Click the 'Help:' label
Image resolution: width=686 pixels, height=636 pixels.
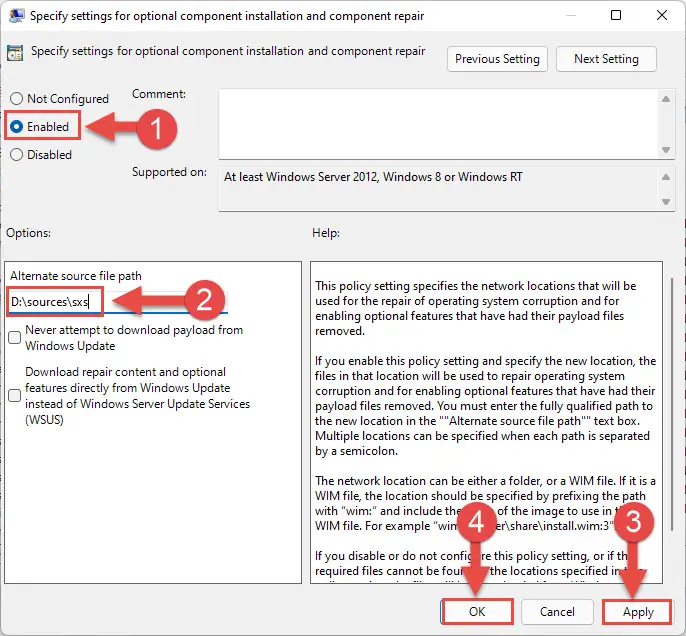326,233
